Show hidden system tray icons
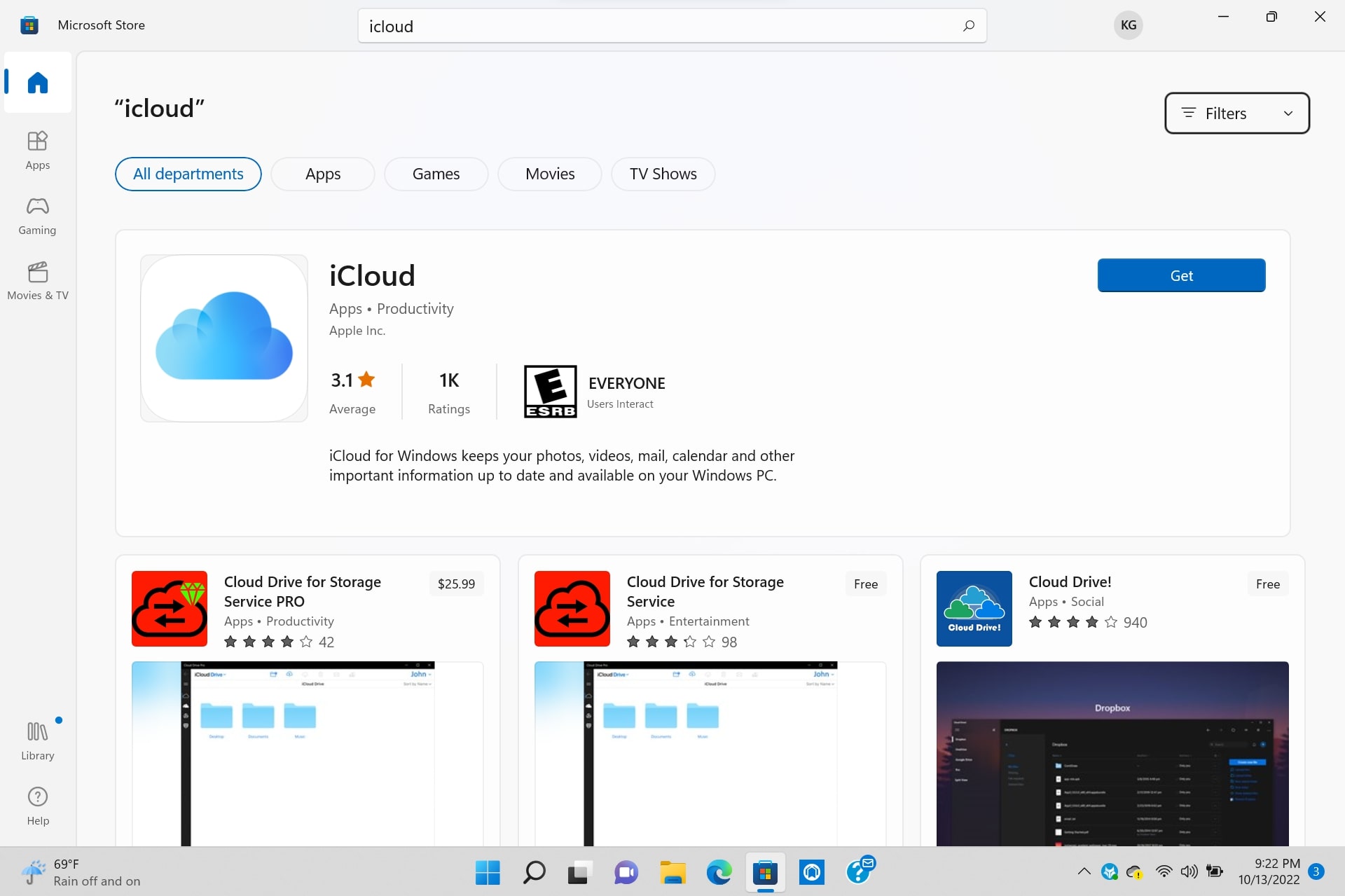The height and width of the screenshot is (896, 1345). click(x=1084, y=871)
